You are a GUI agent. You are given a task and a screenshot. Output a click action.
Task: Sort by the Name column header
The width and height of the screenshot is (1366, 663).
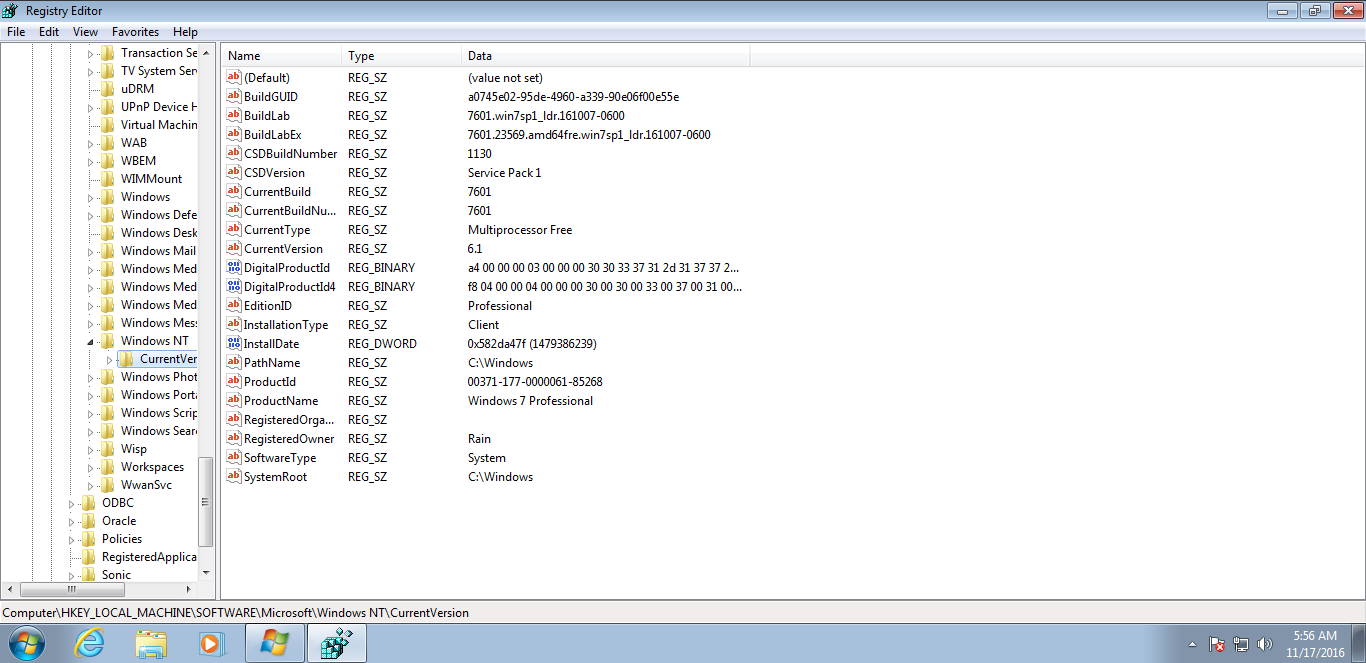[282, 56]
